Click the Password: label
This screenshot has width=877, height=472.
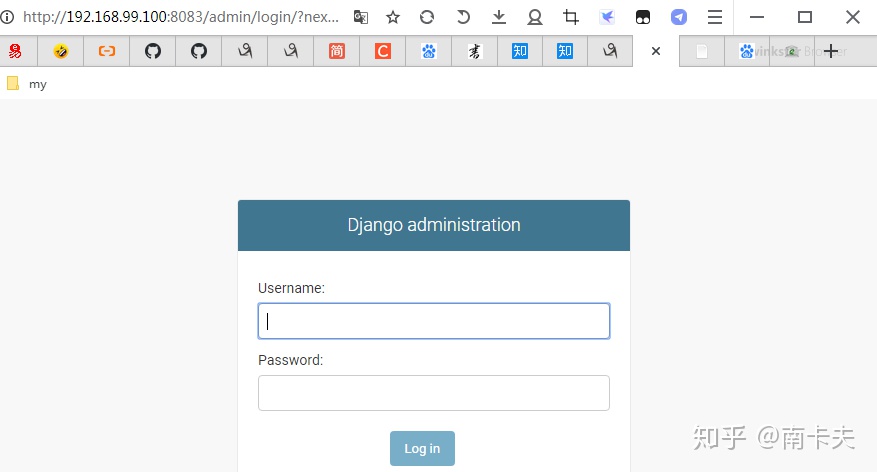coord(290,360)
